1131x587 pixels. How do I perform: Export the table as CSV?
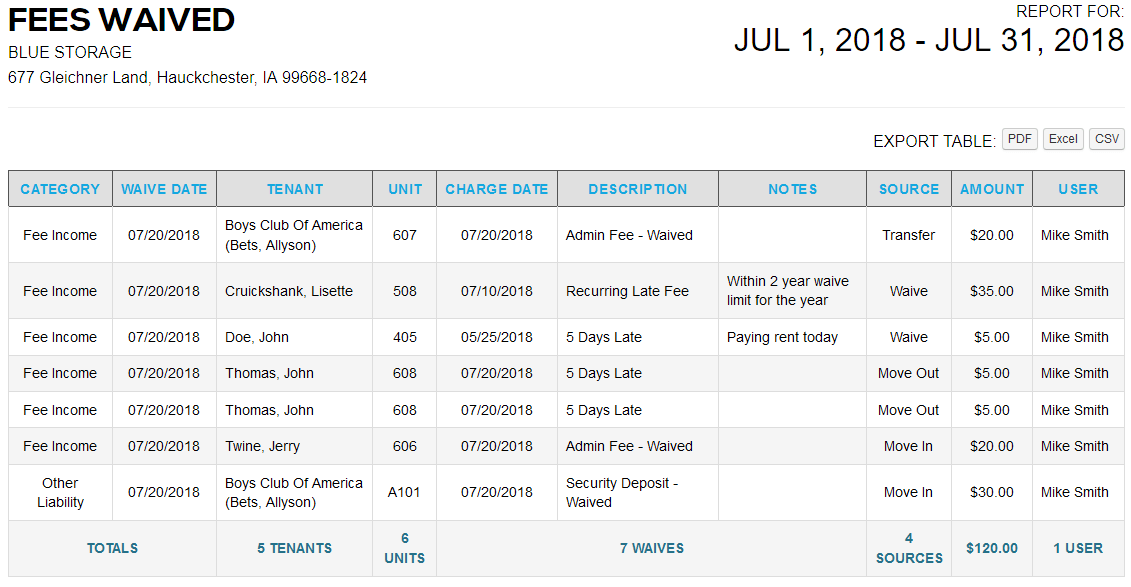pos(1106,139)
